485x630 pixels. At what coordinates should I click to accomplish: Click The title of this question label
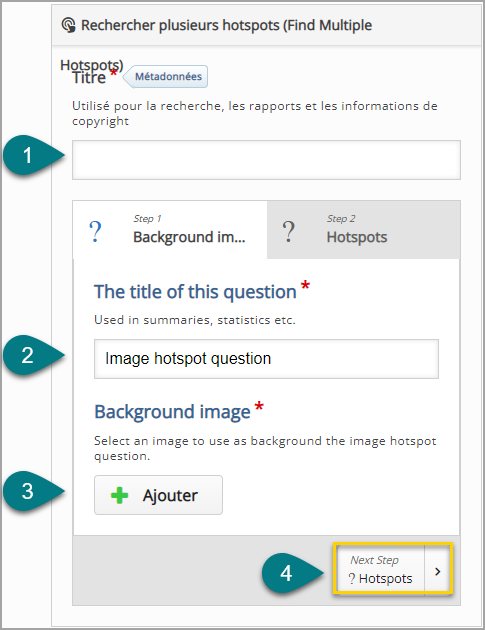[x=195, y=292]
